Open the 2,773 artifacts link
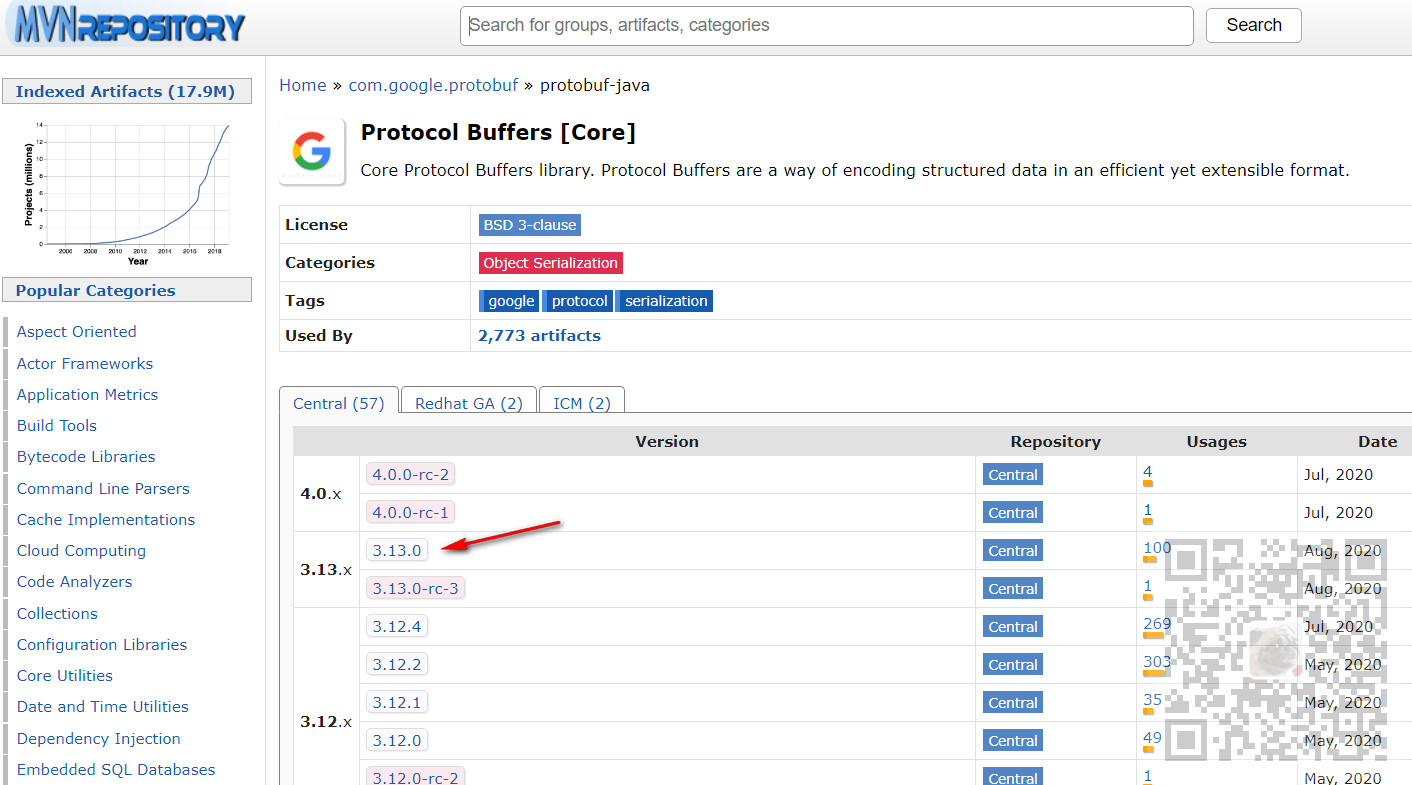The height and width of the screenshot is (785, 1412). click(539, 336)
